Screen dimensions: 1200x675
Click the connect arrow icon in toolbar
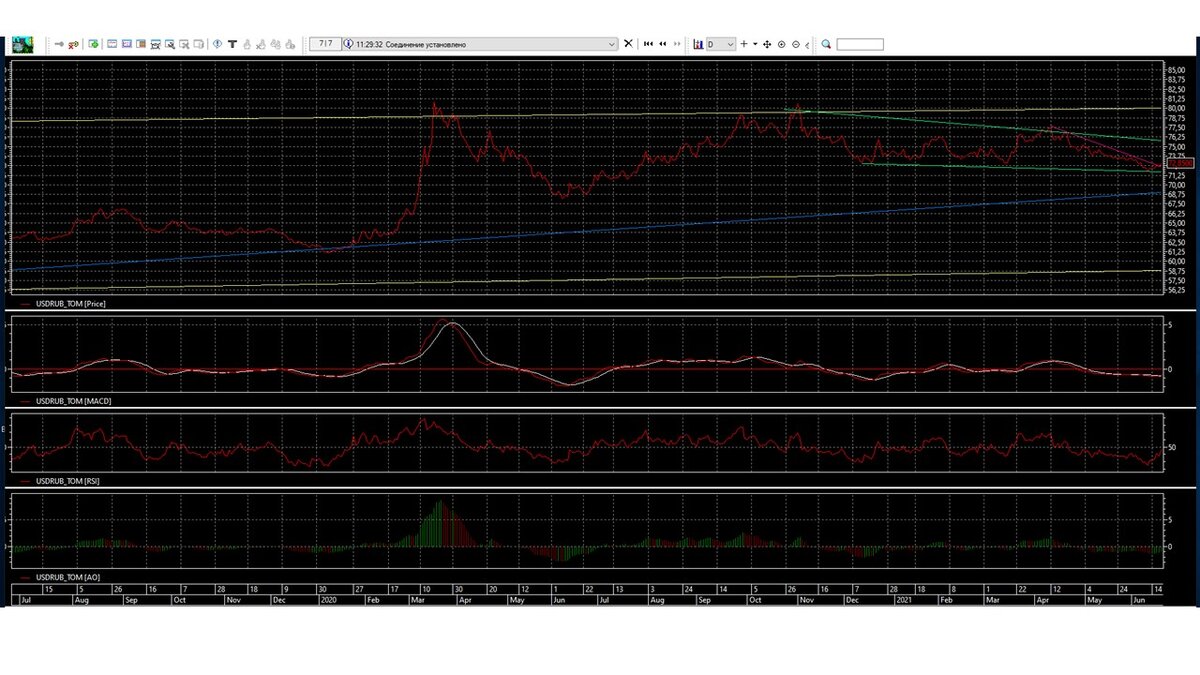coord(59,44)
